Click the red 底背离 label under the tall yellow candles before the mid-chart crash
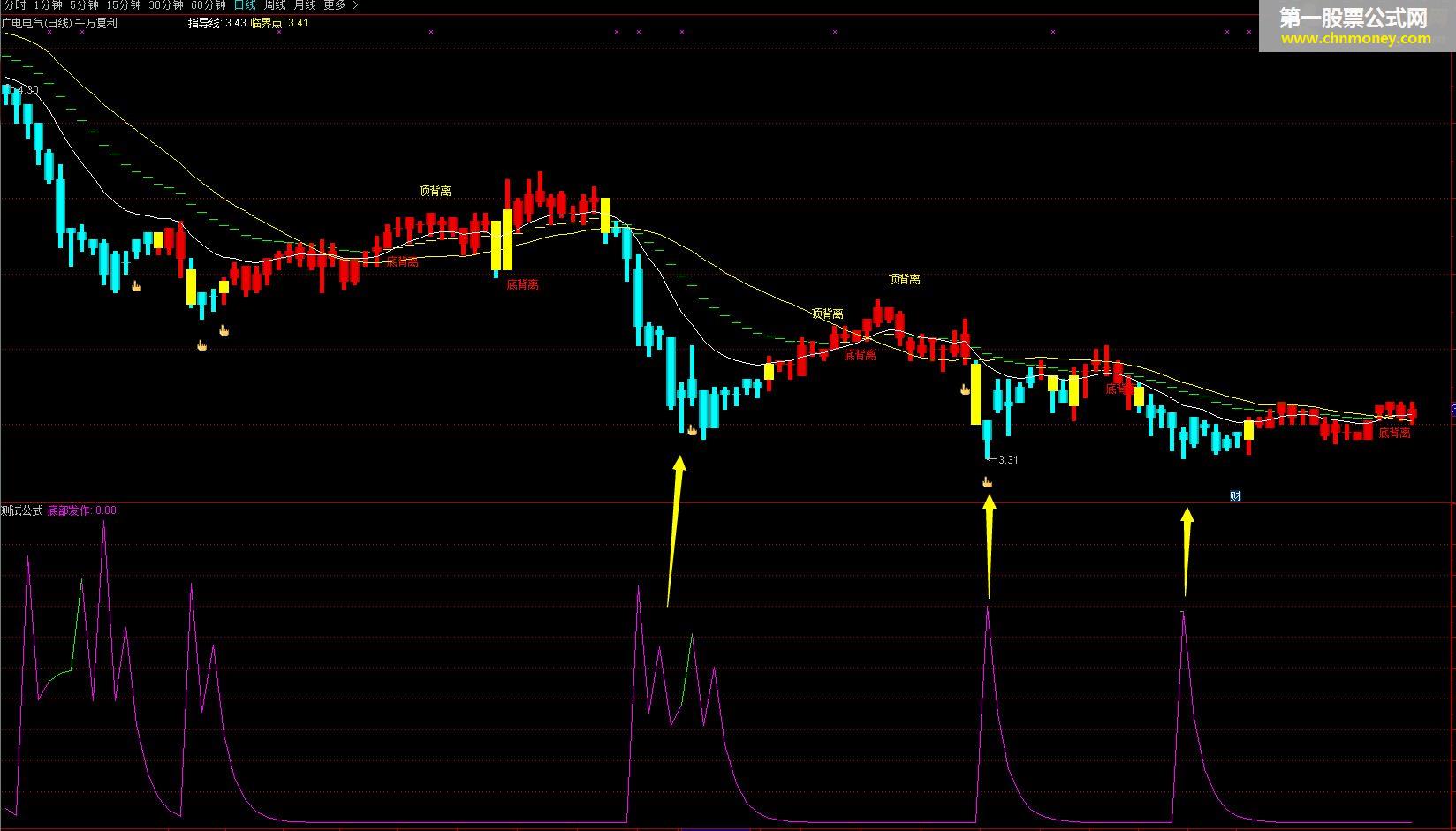 (522, 285)
